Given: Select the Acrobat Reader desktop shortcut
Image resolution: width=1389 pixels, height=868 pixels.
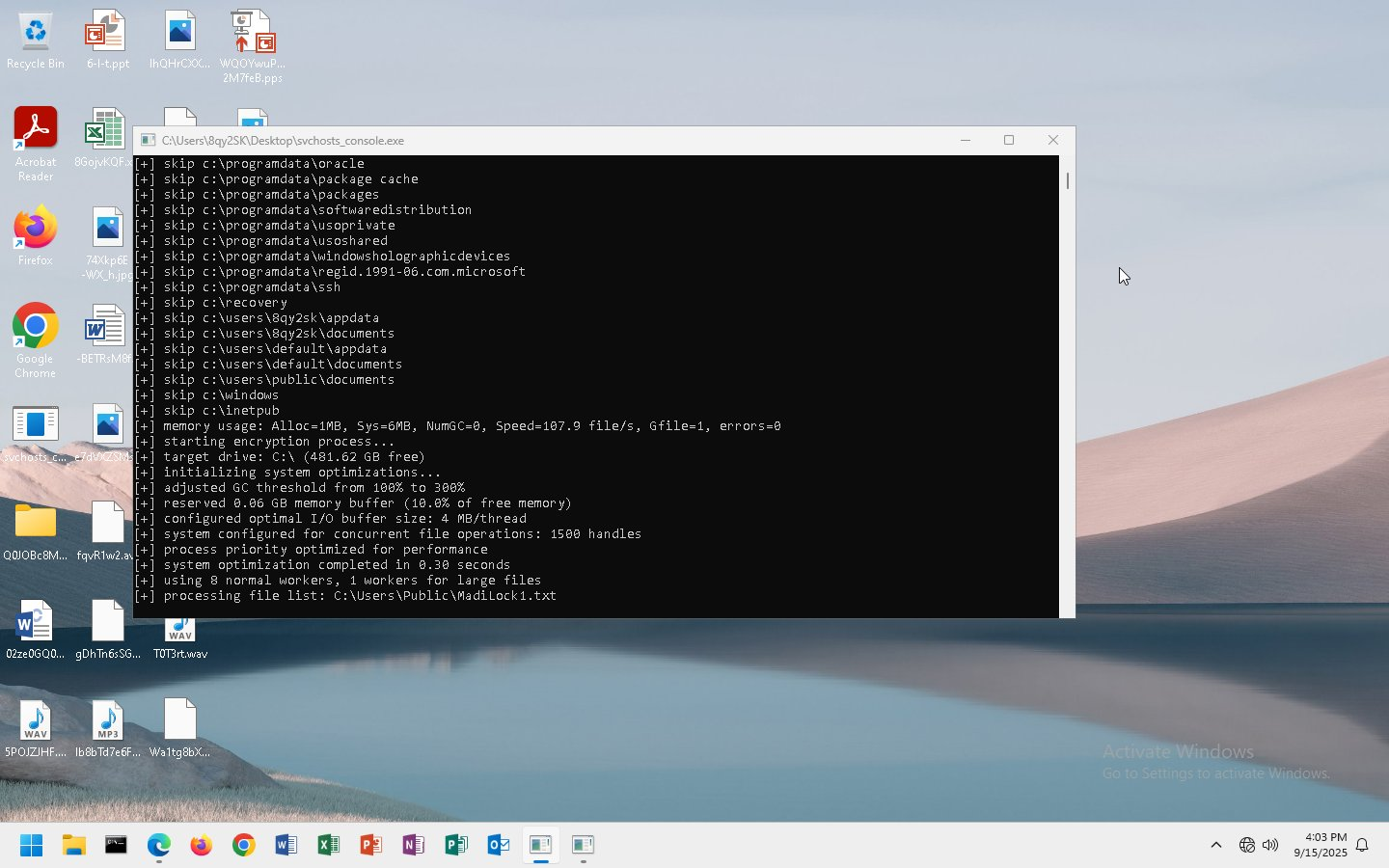Looking at the screenshot, I should click(36, 145).
